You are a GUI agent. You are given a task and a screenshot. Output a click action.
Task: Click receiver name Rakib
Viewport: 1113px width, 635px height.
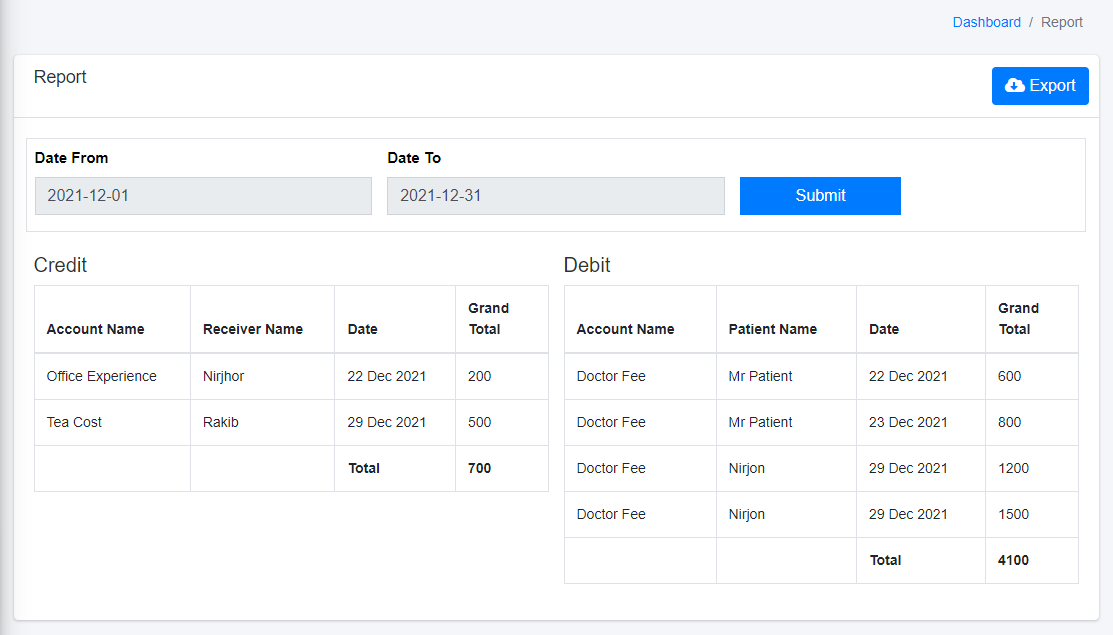pos(220,422)
